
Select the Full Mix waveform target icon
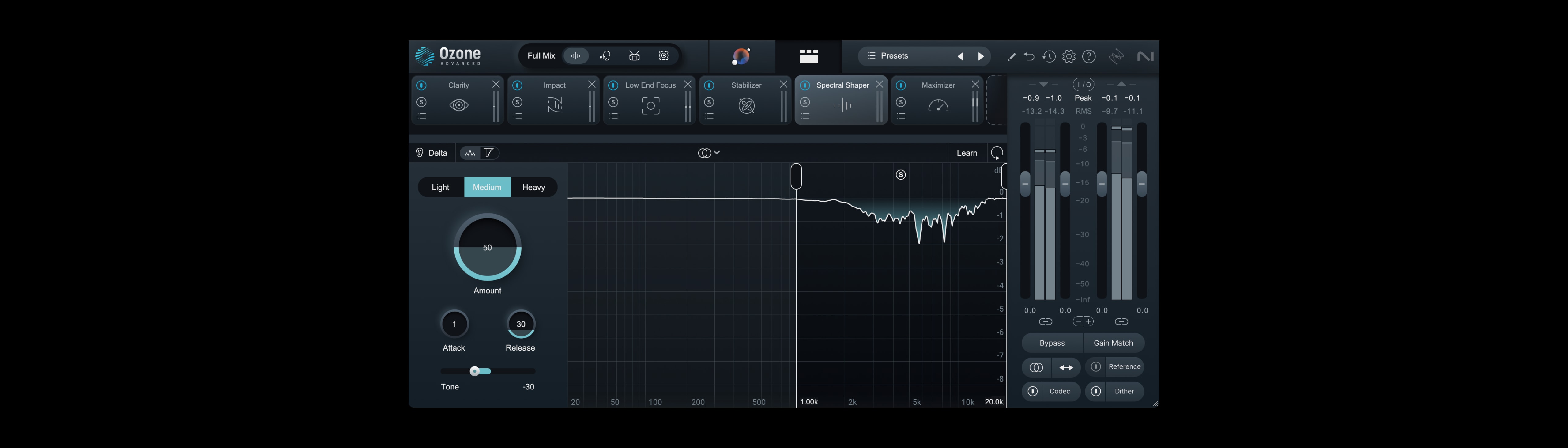(x=575, y=56)
